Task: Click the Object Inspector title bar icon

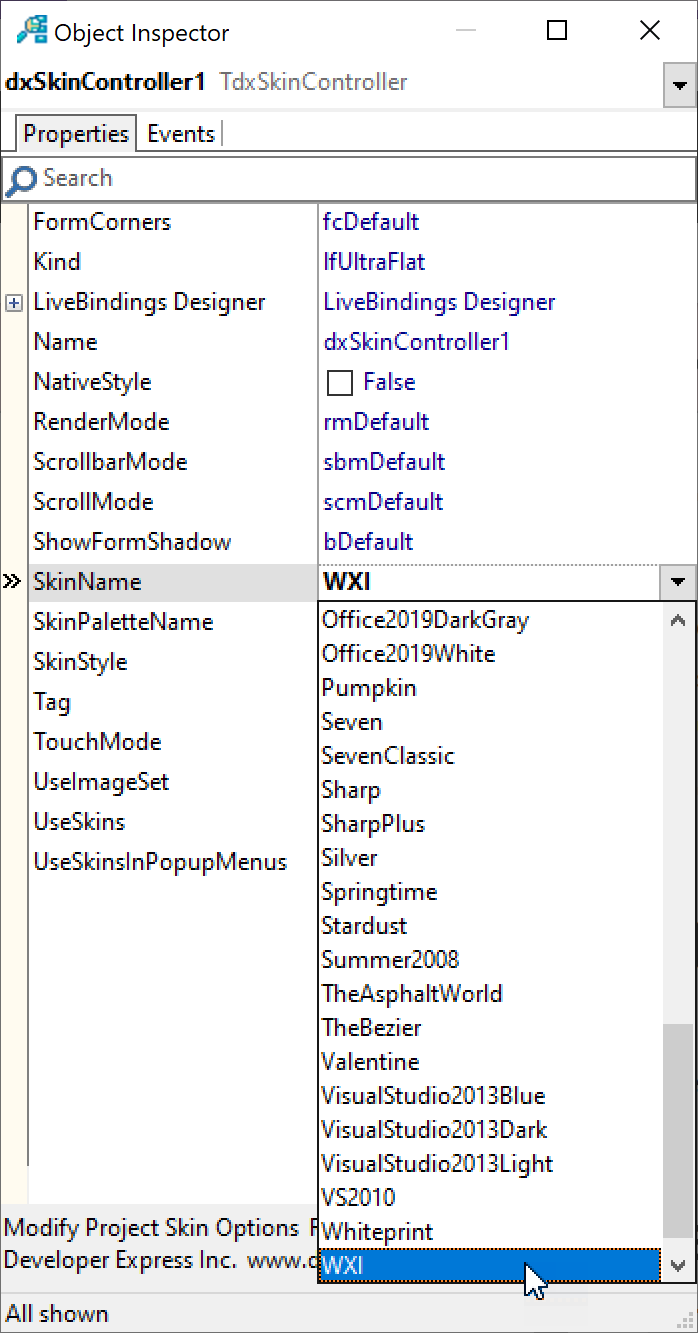Action: coord(30,31)
